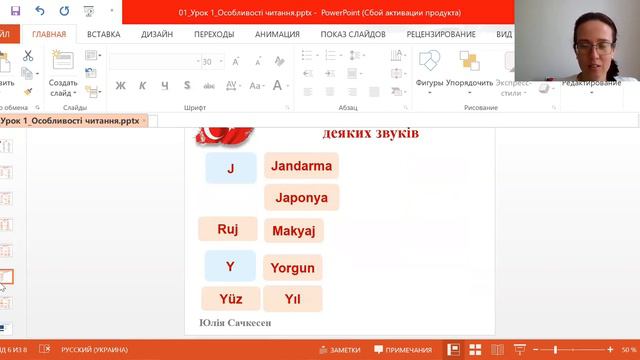640x360 pixels.
Task: Open the Фигуры shapes gallery
Action: click(x=429, y=73)
